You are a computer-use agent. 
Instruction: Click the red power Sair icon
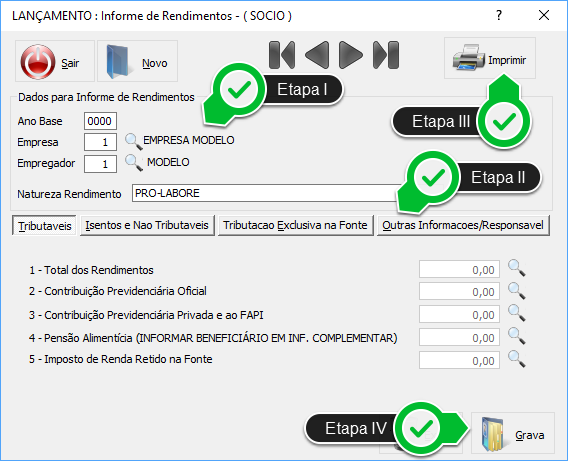[x=38, y=62]
